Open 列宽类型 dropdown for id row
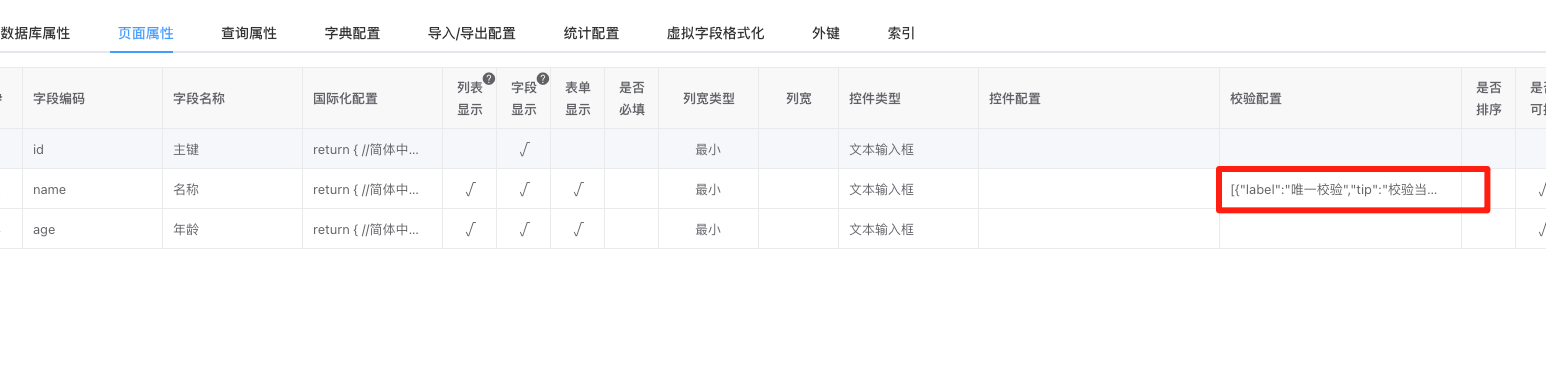 [x=709, y=149]
